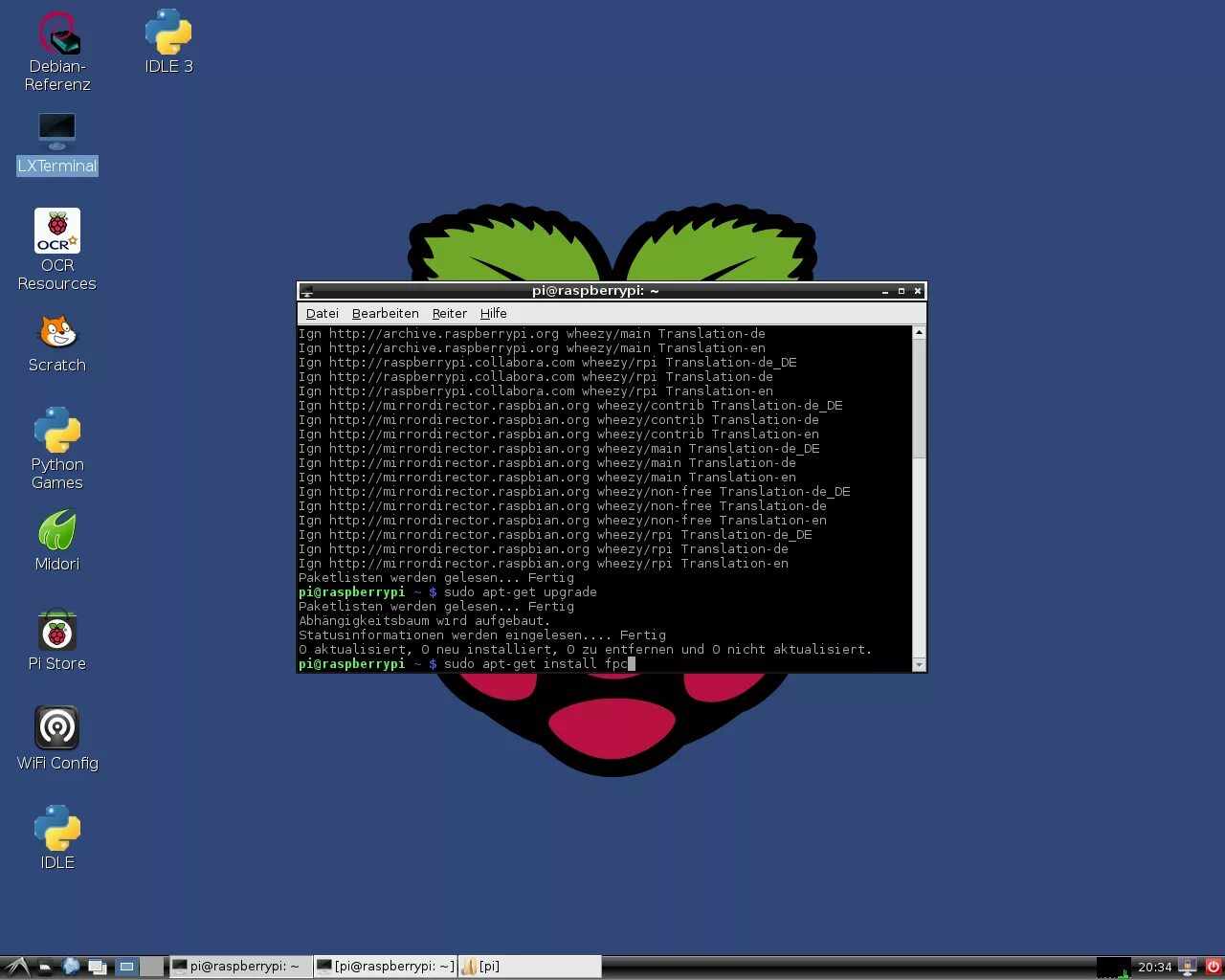Viewport: 1225px width, 980px height.
Task: Launch IDLE from the desktop
Action: [x=57, y=838]
